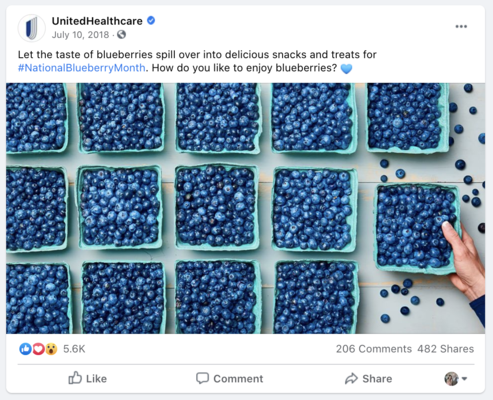The height and width of the screenshot is (400, 493).
Task: Click the comment speech bubble icon
Action: tap(202, 378)
